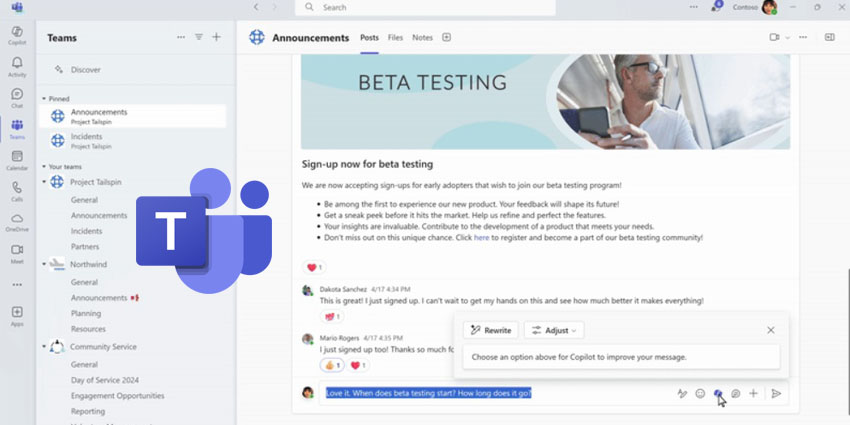Open Dakota Sanchez's avatar
The width and height of the screenshot is (850, 425).
(307, 290)
